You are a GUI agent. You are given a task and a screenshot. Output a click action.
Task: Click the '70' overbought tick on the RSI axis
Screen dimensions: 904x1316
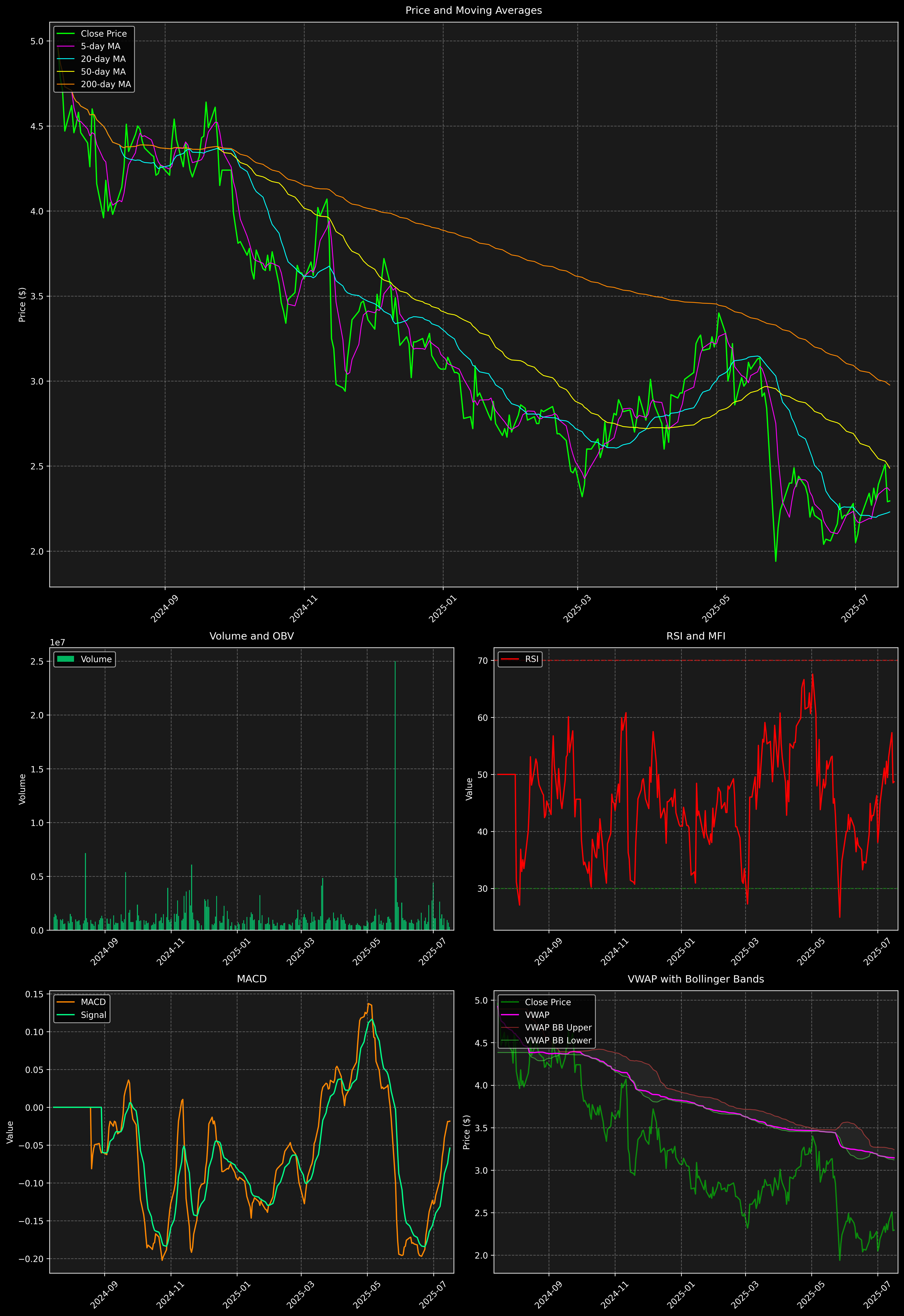tap(483, 660)
